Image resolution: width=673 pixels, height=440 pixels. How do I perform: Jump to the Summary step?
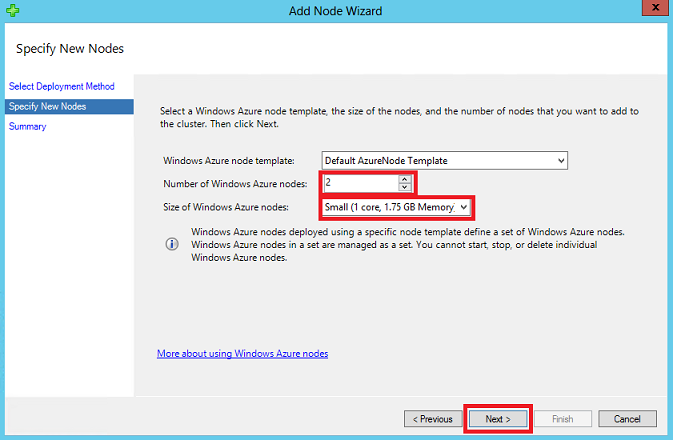tap(27, 127)
